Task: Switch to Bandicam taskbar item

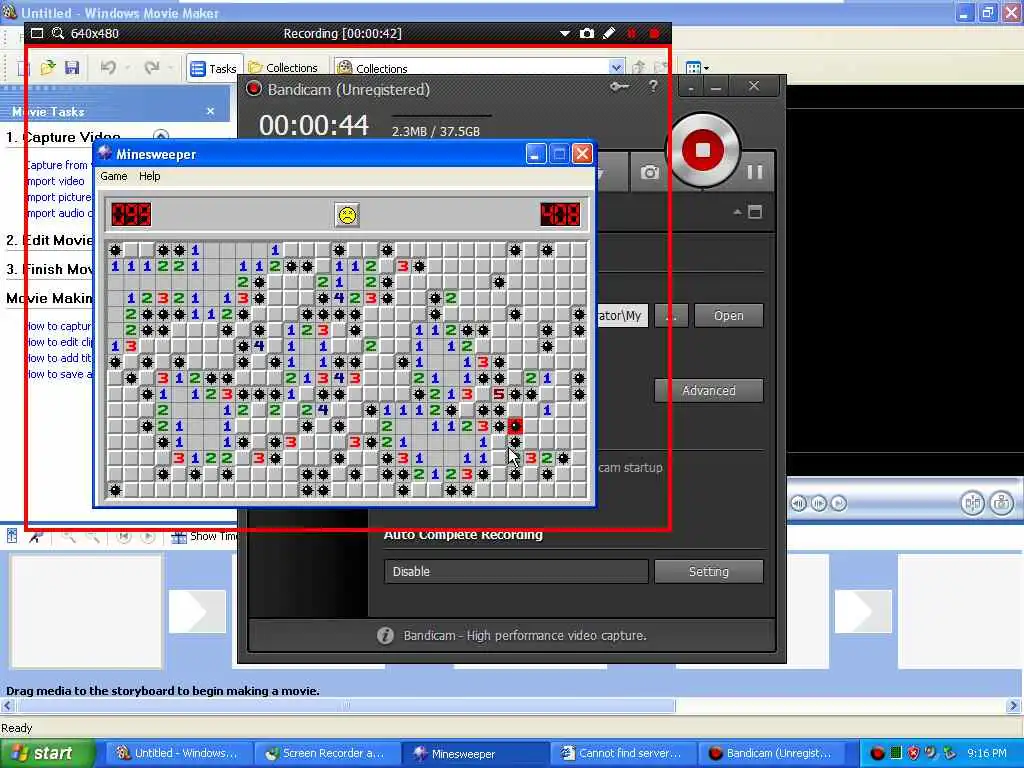Action: coord(771,753)
